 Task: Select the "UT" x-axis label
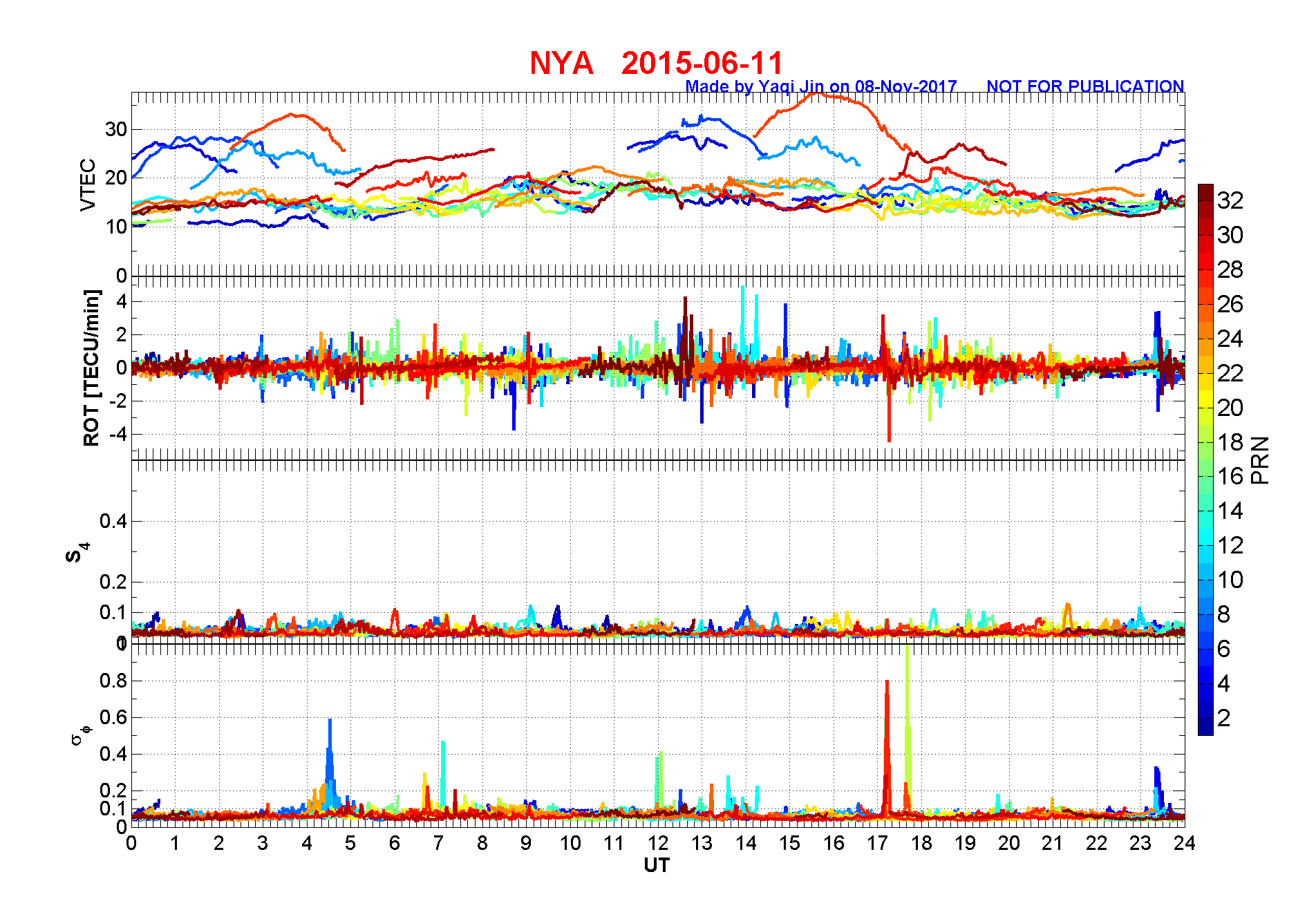[x=657, y=865]
